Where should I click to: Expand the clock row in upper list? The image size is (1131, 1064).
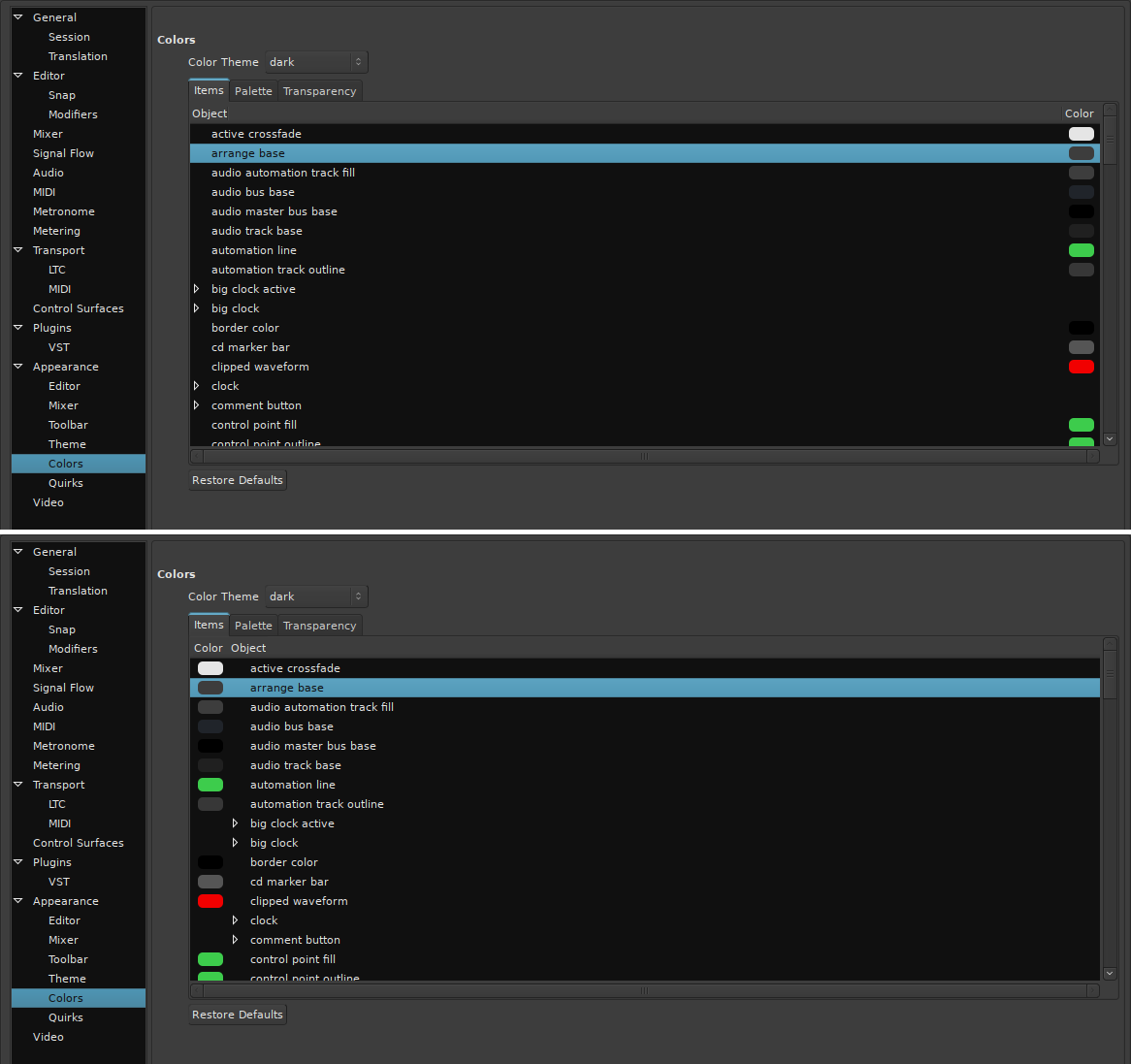pyautogui.click(x=197, y=386)
